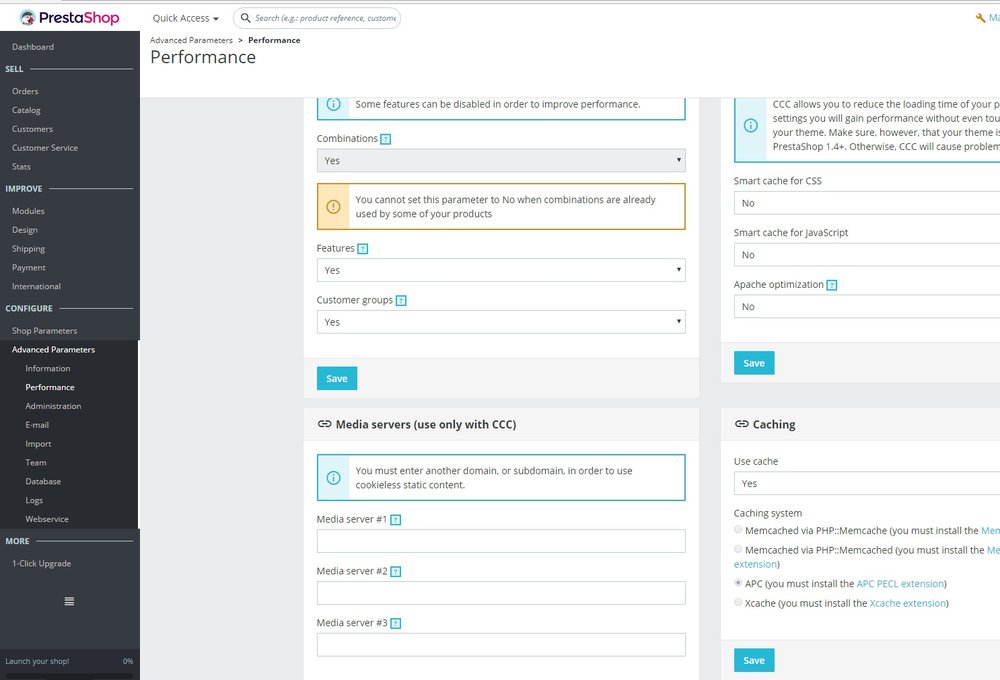Open Stats in the sidebar

(x=21, y=167)
